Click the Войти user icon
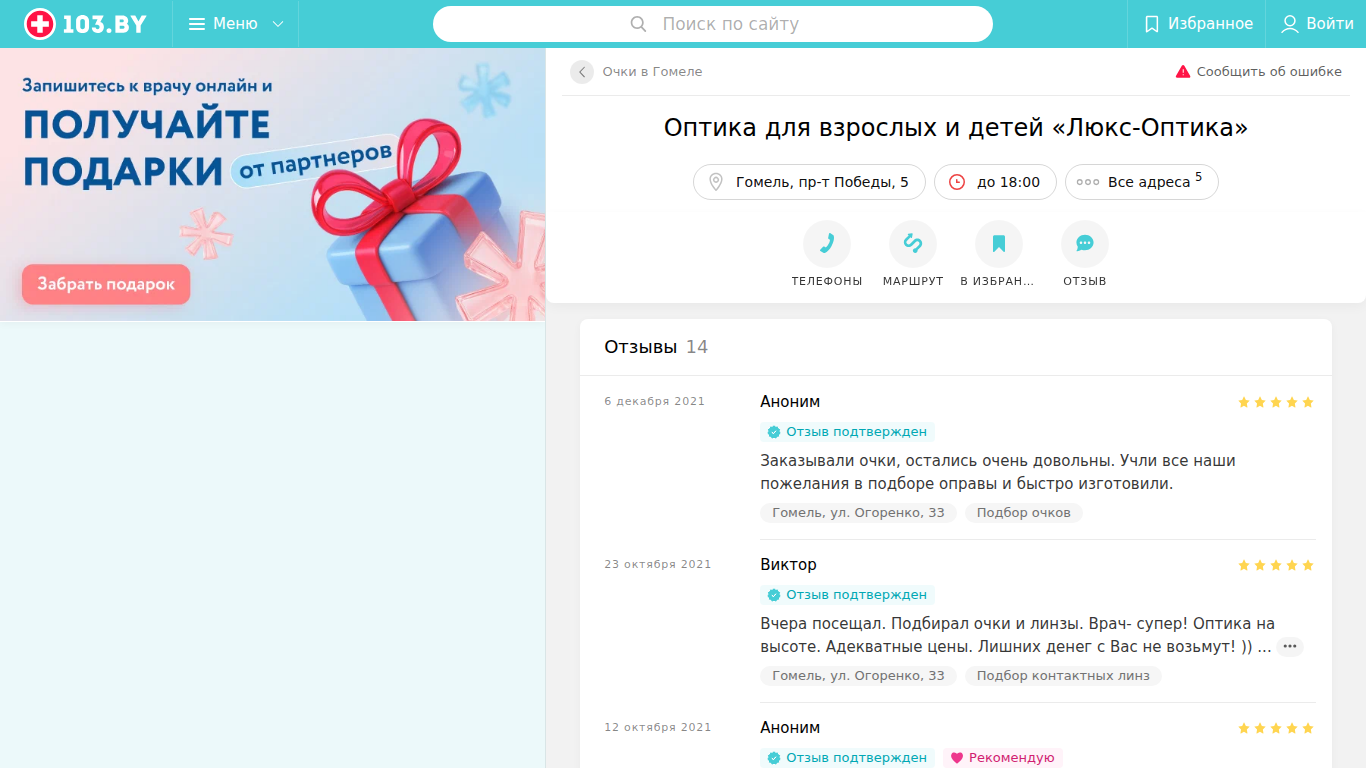1366x768 pixels. [1290, 24]
